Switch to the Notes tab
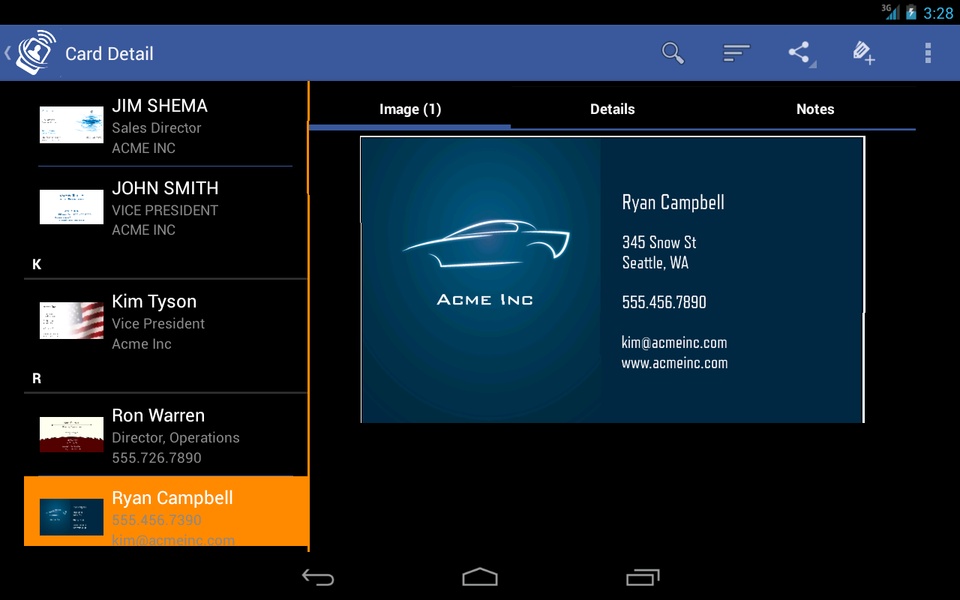 pos(815,109)
